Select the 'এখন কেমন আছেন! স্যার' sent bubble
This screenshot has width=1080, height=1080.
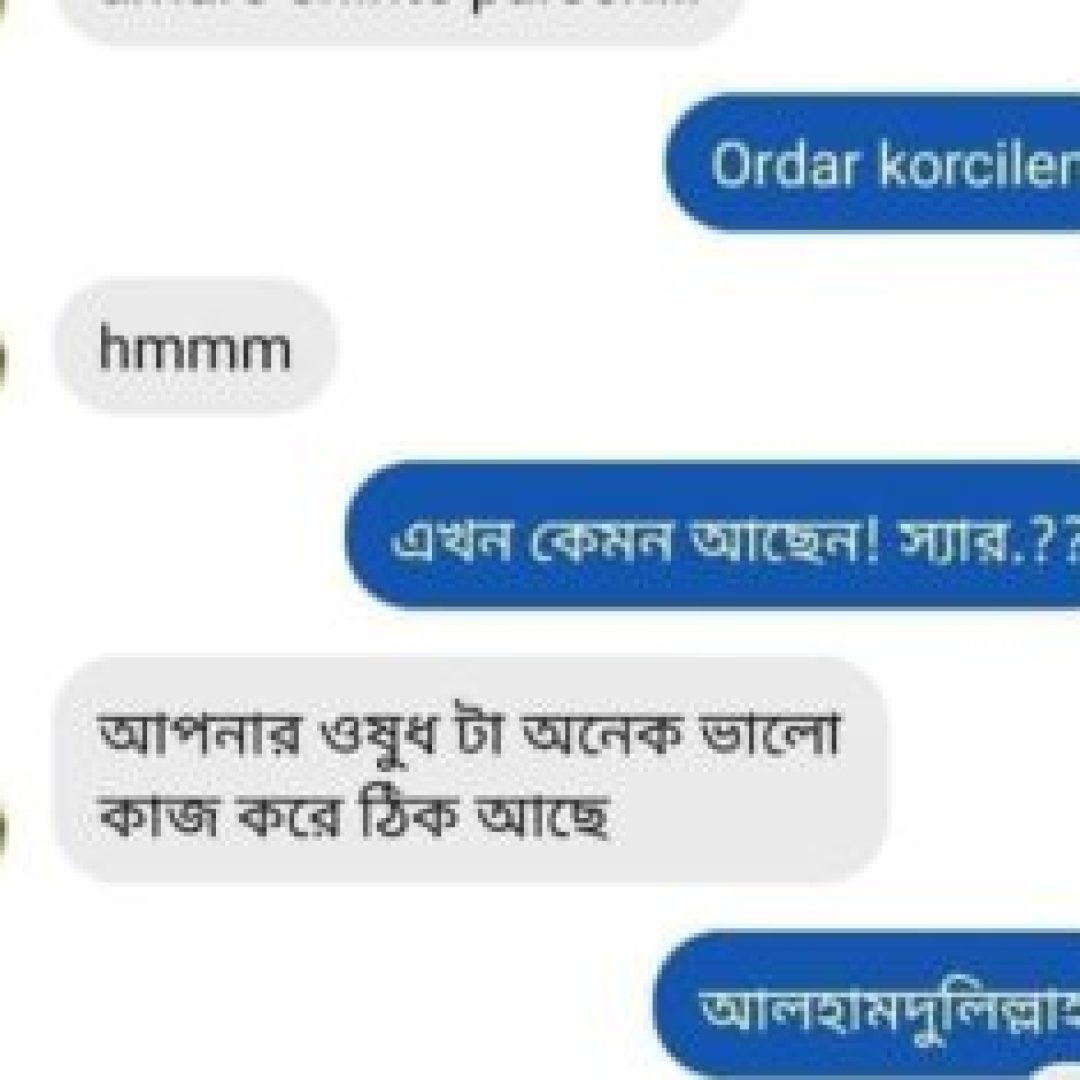[713, 535]
